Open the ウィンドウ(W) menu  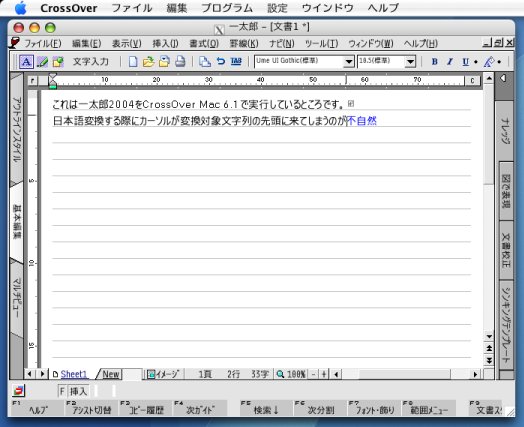pos(371,43)
